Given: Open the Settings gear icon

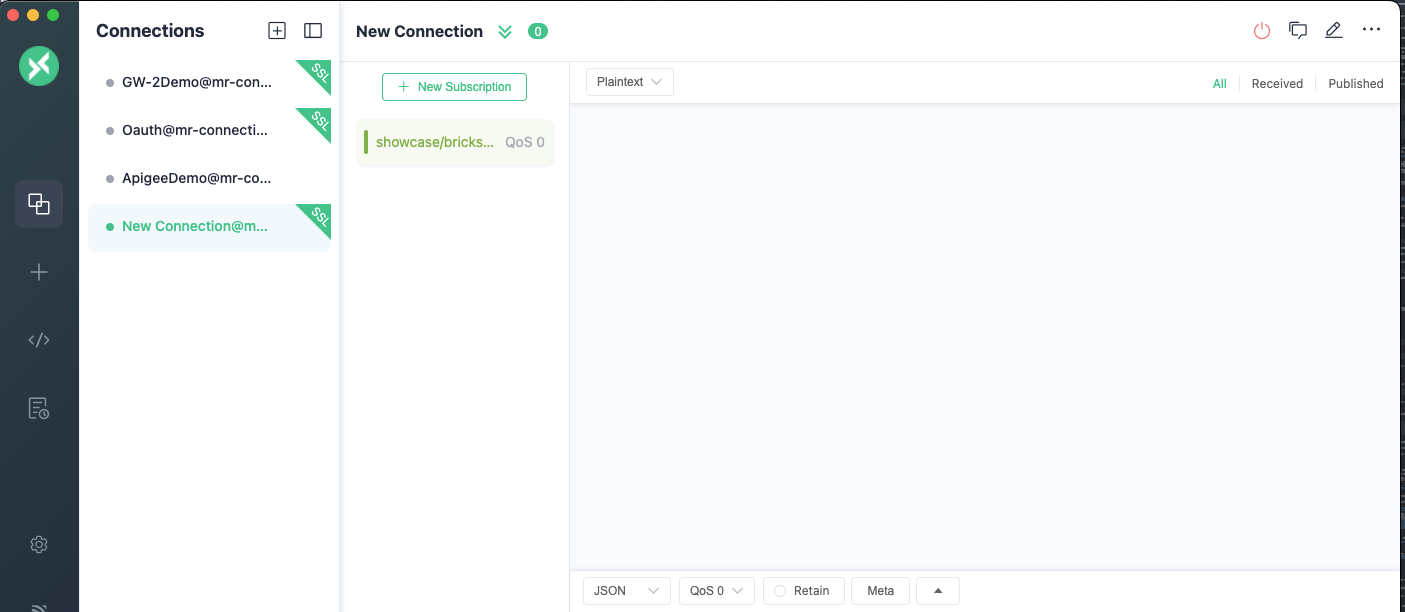Looking at the screenshot, I should click(39, 545).
